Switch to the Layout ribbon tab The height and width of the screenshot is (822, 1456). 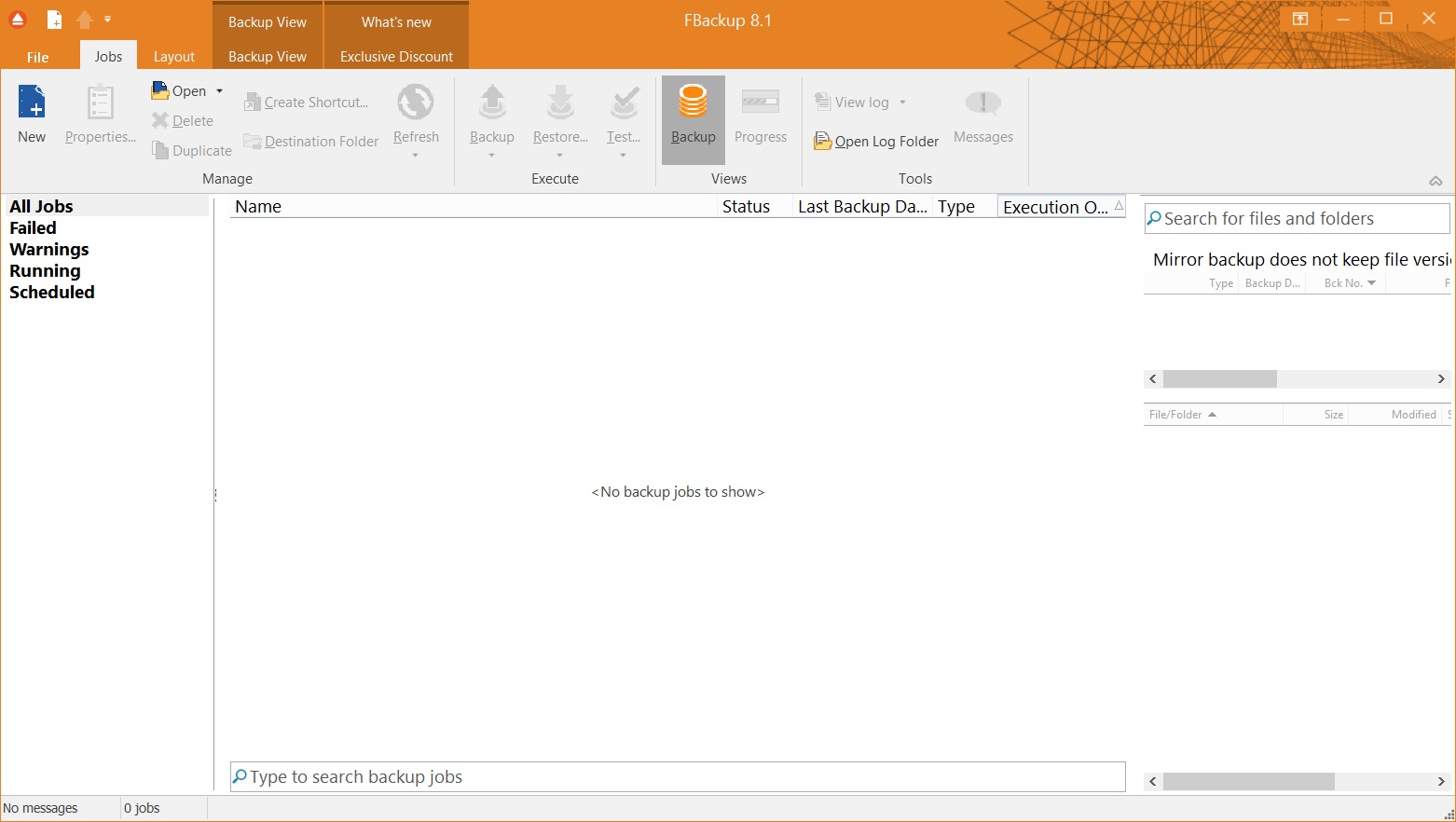(174, 57)
